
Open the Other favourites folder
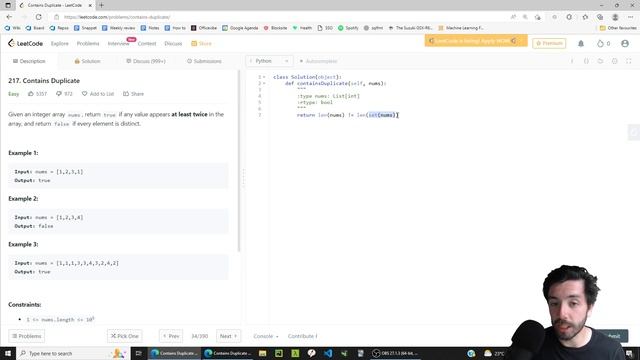click(618, 28)
